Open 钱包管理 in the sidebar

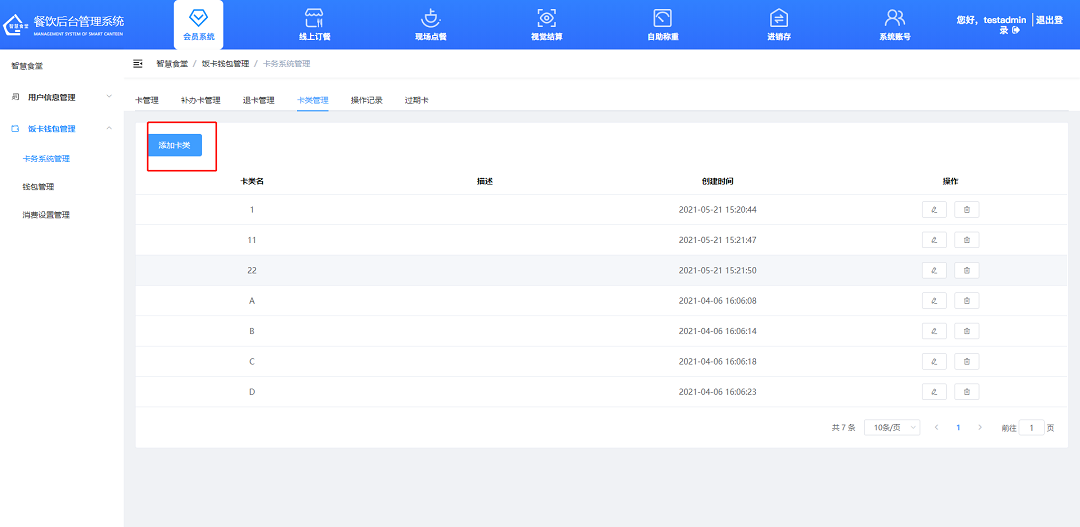pyautogui.click(x=38, y=187)
